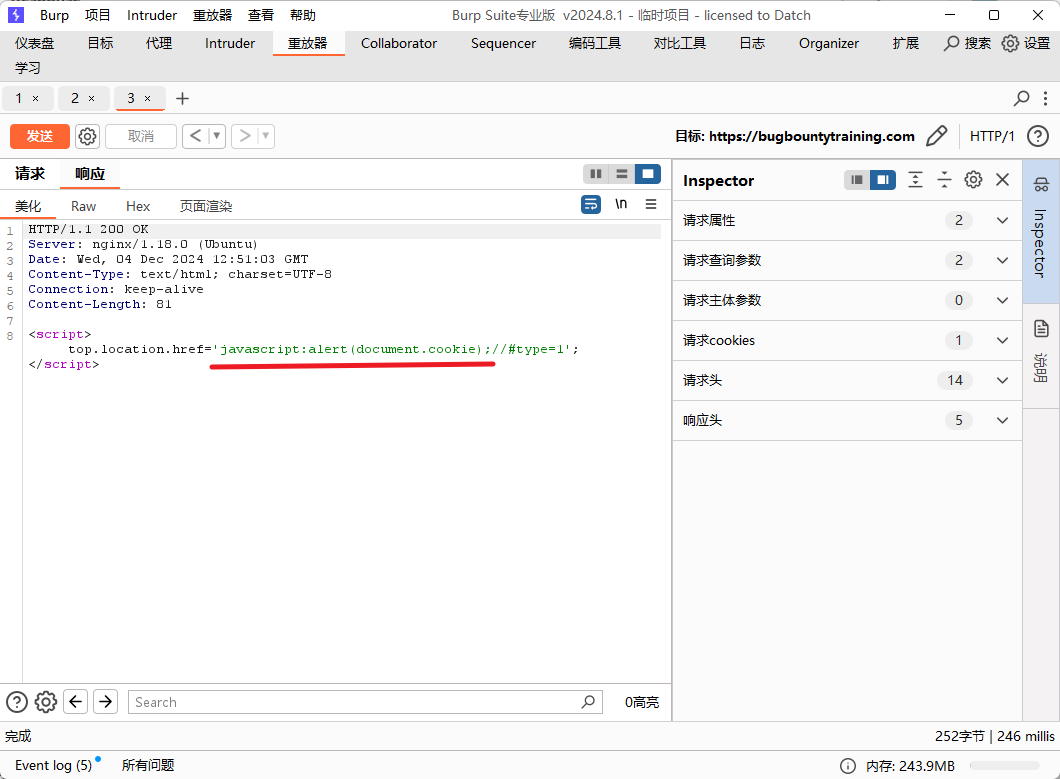Switch to Repeater tab 1
The image size is (1060, 779).
click(x=19, y=99)
